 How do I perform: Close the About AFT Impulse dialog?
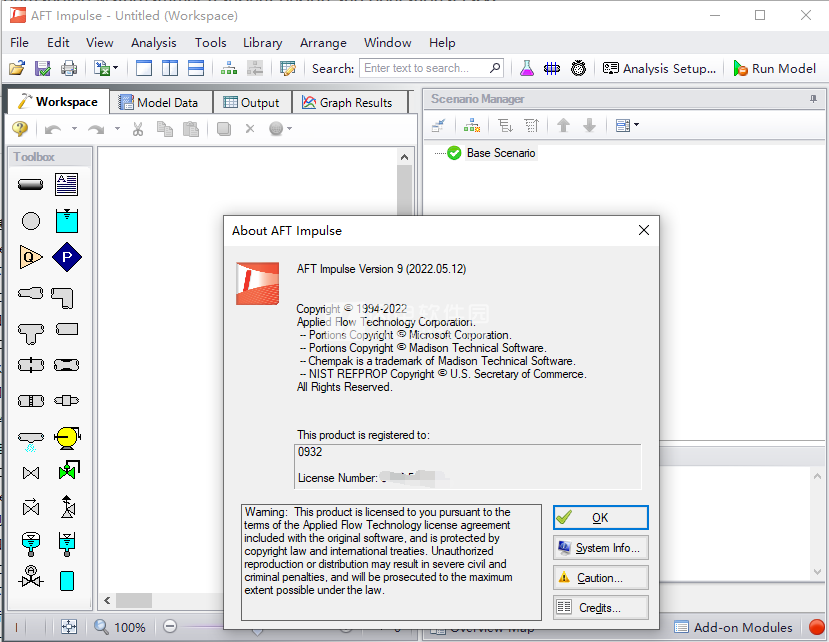[643, 230]
